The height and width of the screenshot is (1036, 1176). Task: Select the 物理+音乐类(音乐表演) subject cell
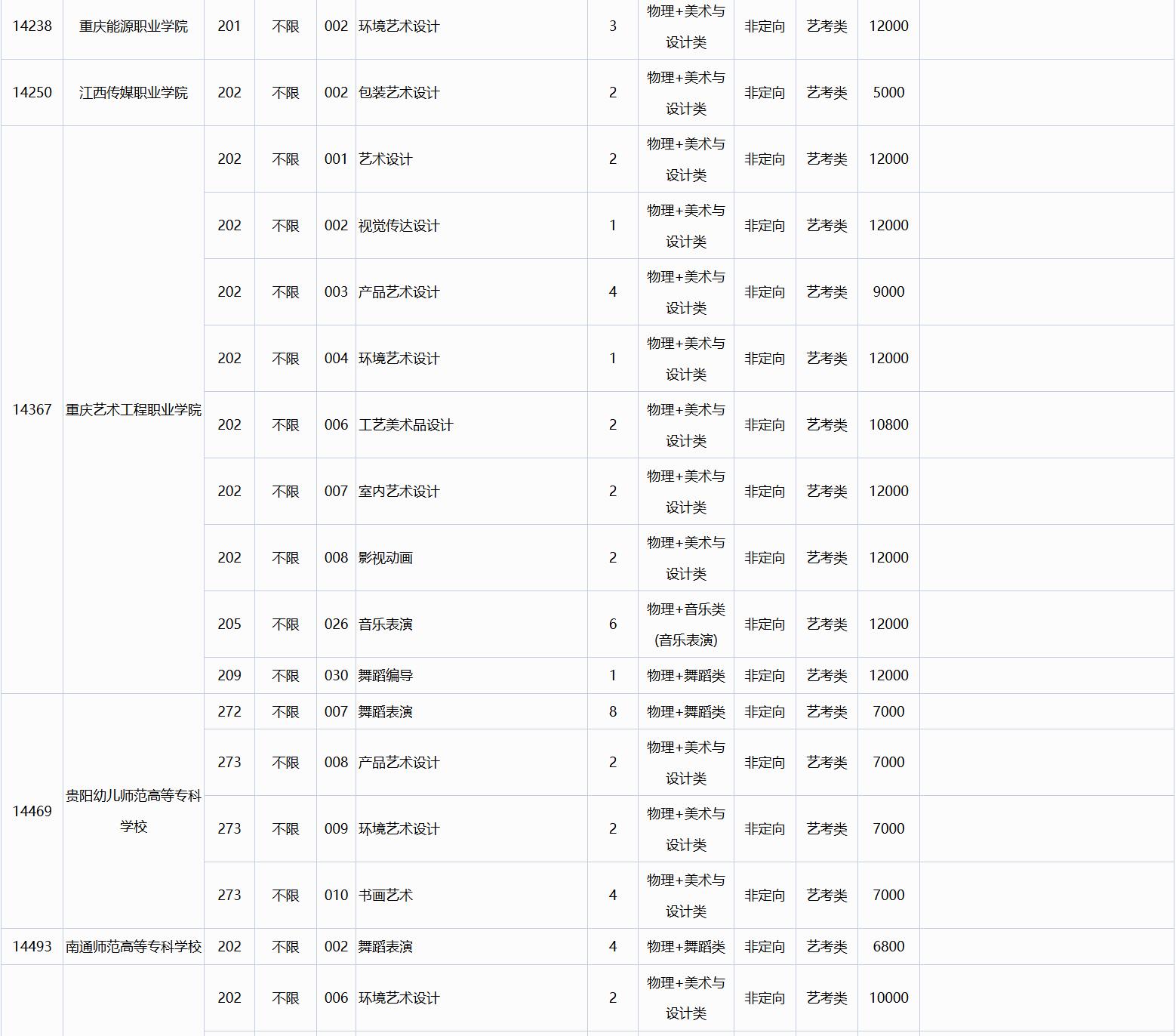click(685, 624)
